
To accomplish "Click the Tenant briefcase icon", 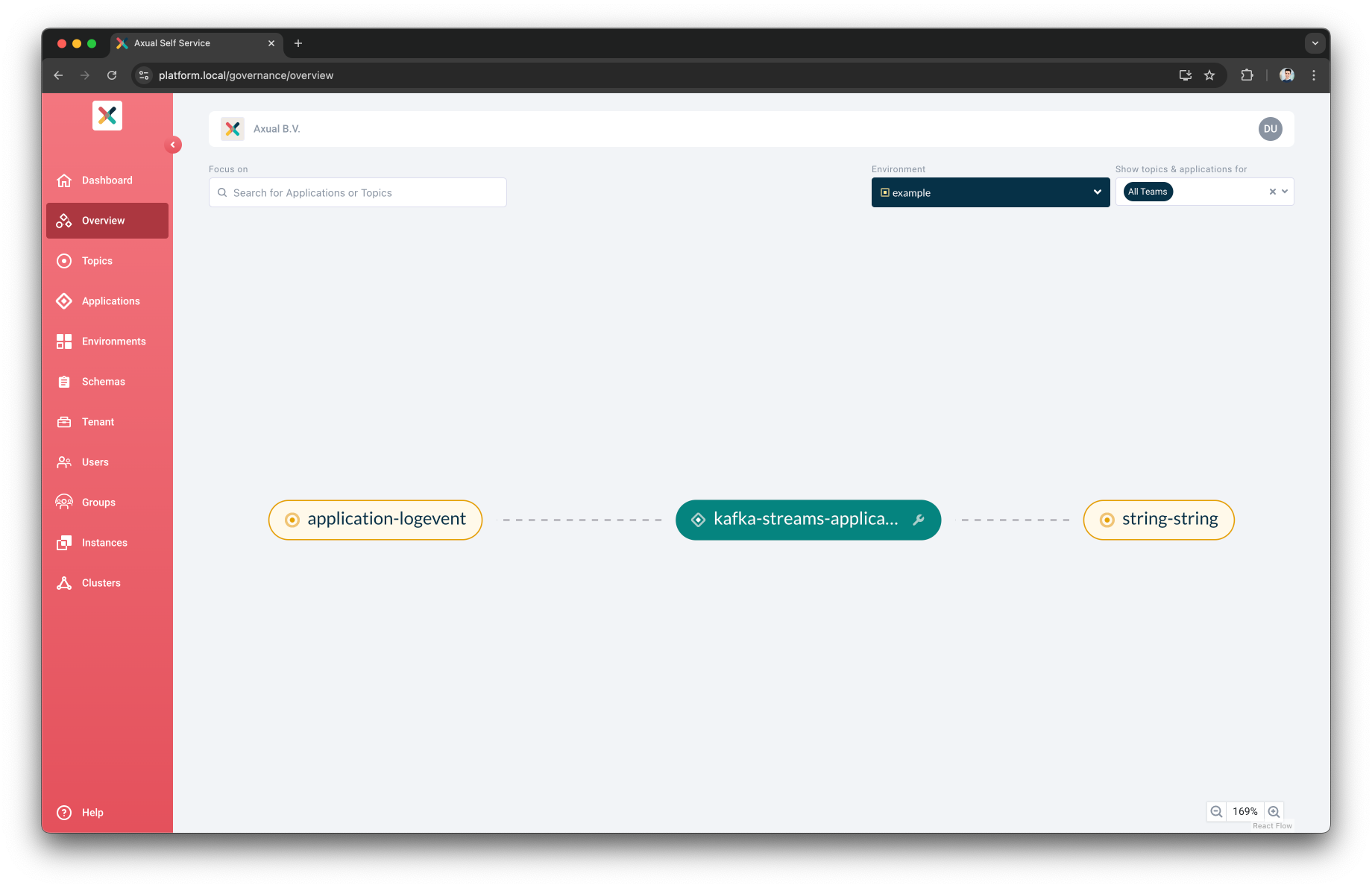I will point(64,422).
